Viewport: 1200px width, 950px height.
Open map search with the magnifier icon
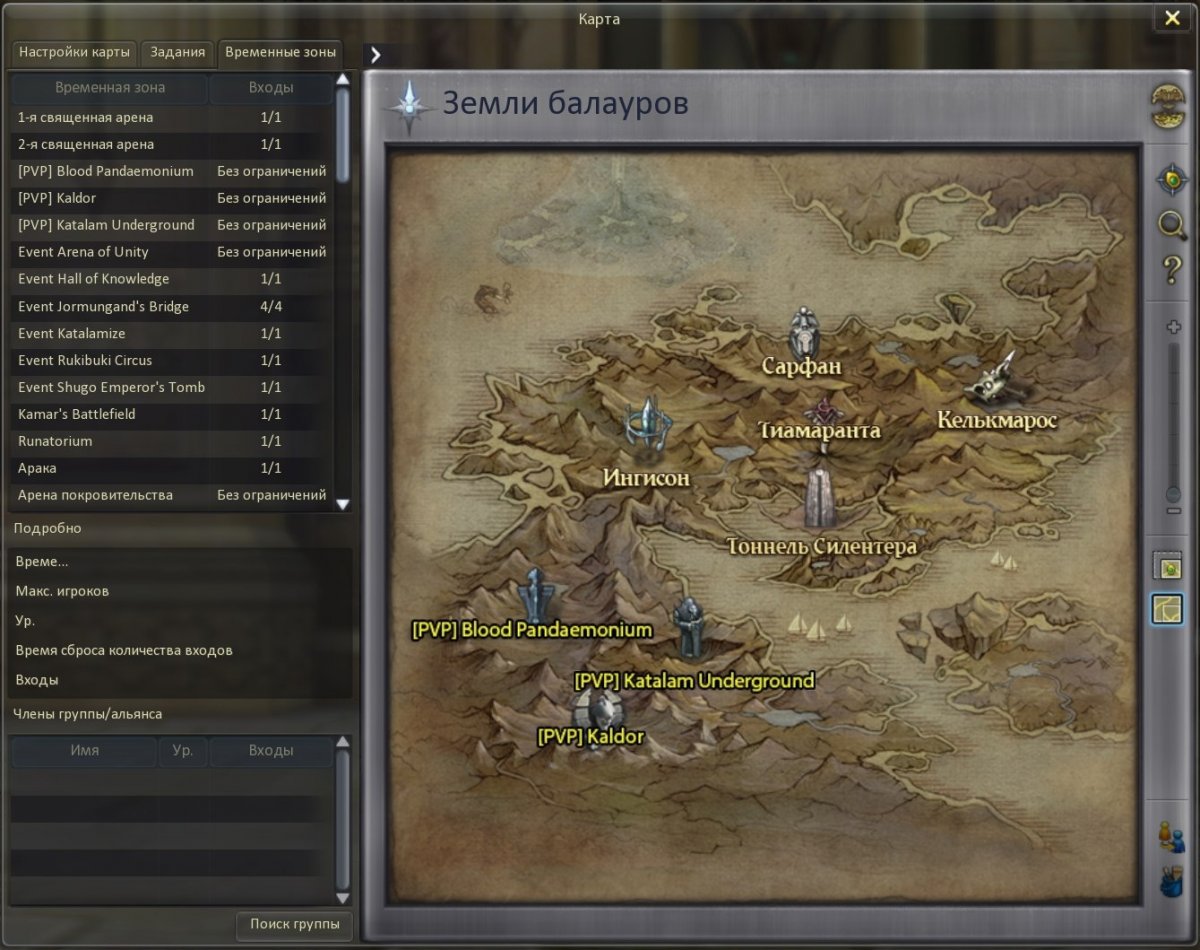pyautogui.click(x=1171, y=224)
